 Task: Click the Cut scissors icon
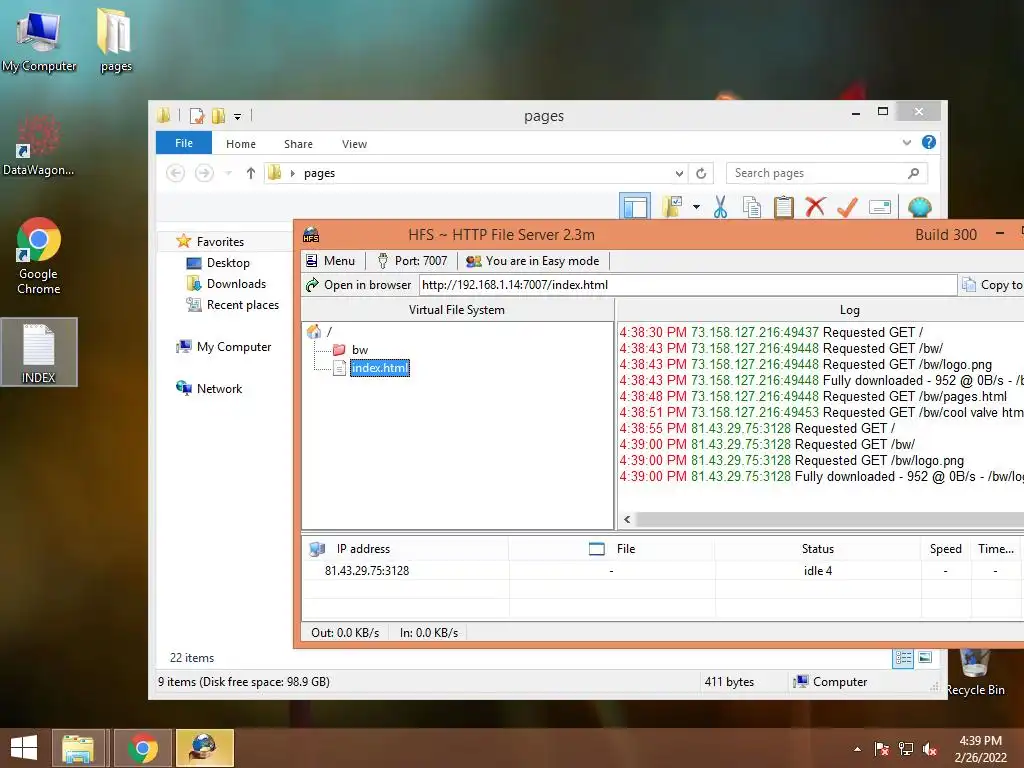[720, 207]
